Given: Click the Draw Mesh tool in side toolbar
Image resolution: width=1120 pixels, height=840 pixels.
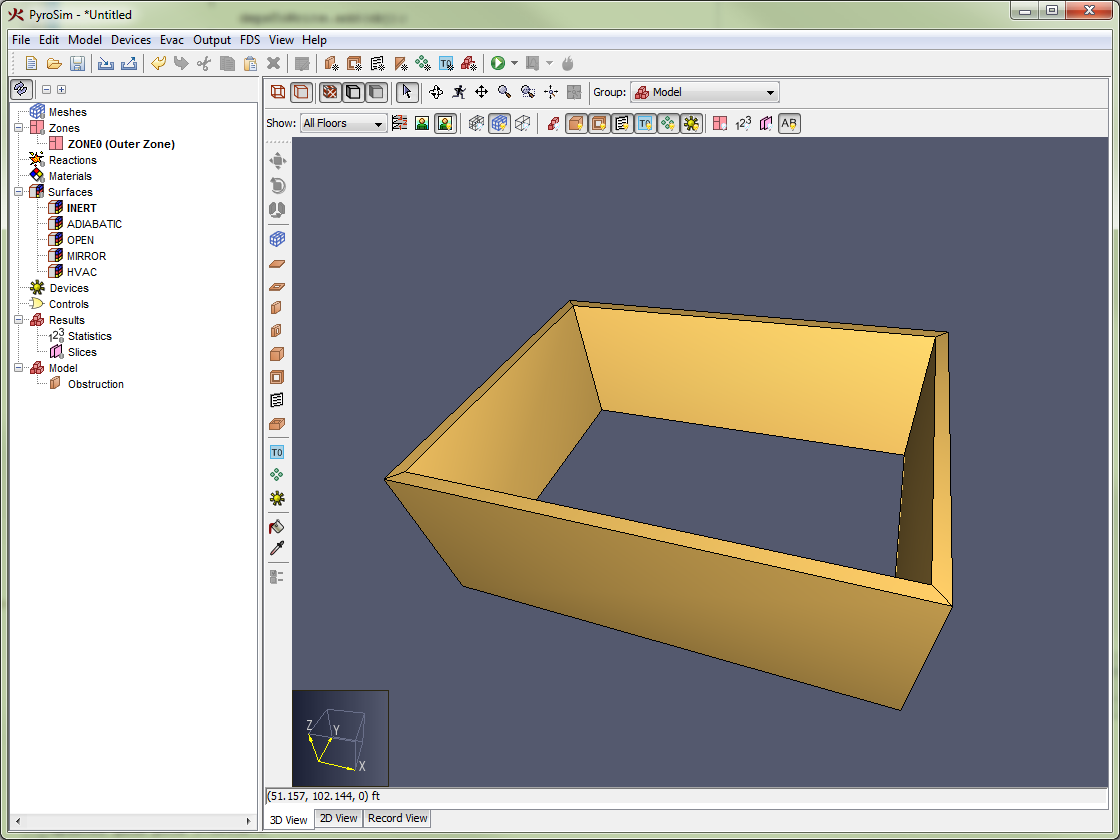Looking at the screenshot, I should coord(277,239).
